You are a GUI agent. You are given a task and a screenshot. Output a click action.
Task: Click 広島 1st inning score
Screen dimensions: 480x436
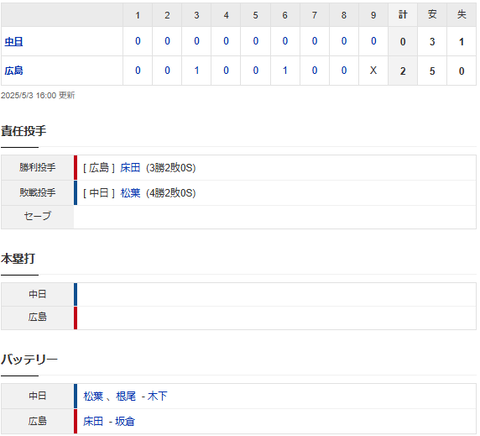tap(138, 71)
